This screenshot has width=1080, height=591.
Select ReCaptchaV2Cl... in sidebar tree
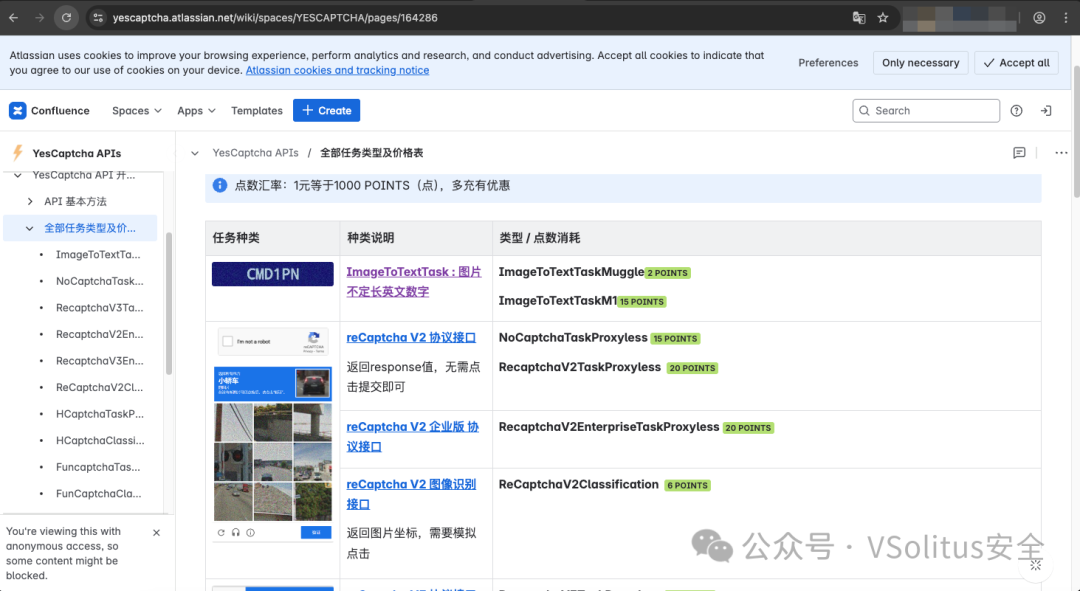[x=100, y=387]
